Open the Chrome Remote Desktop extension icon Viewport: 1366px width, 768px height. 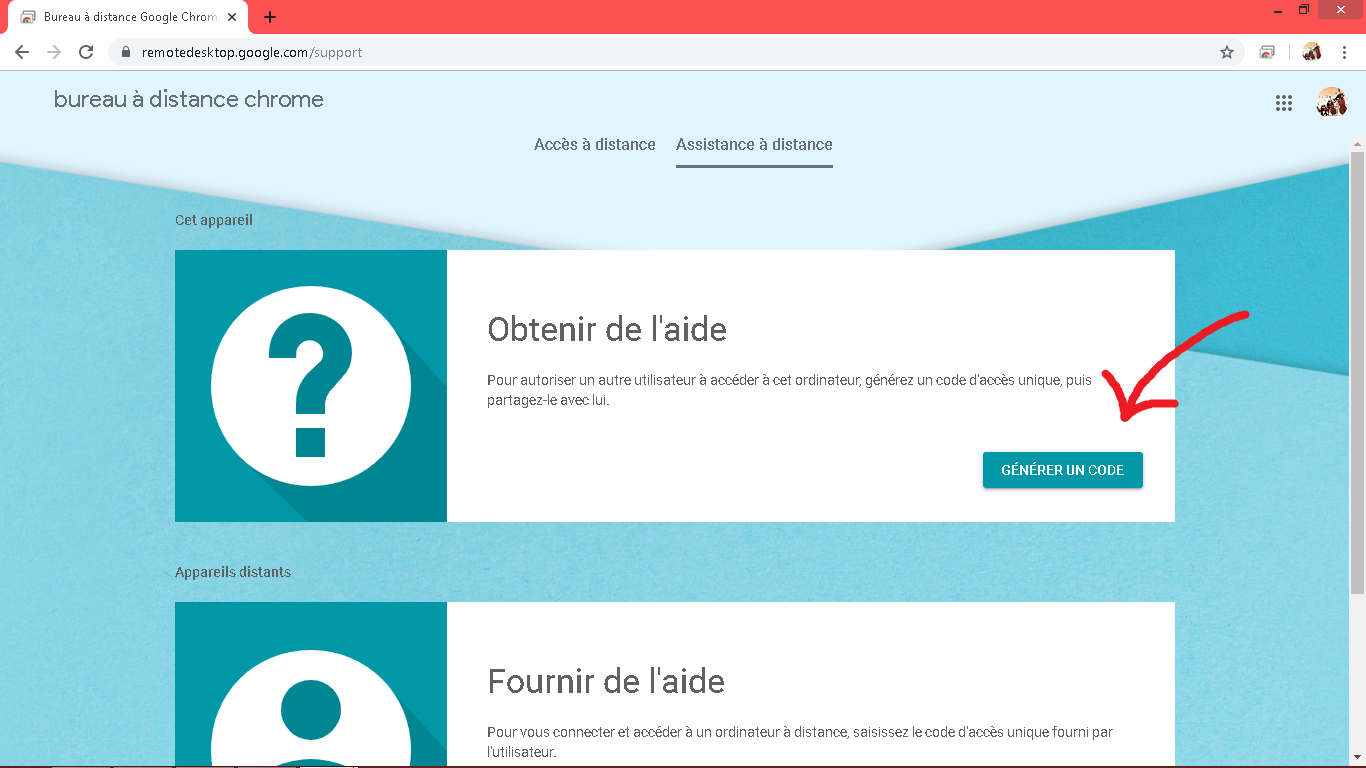pyautogui.click(x=1267, y=52)
